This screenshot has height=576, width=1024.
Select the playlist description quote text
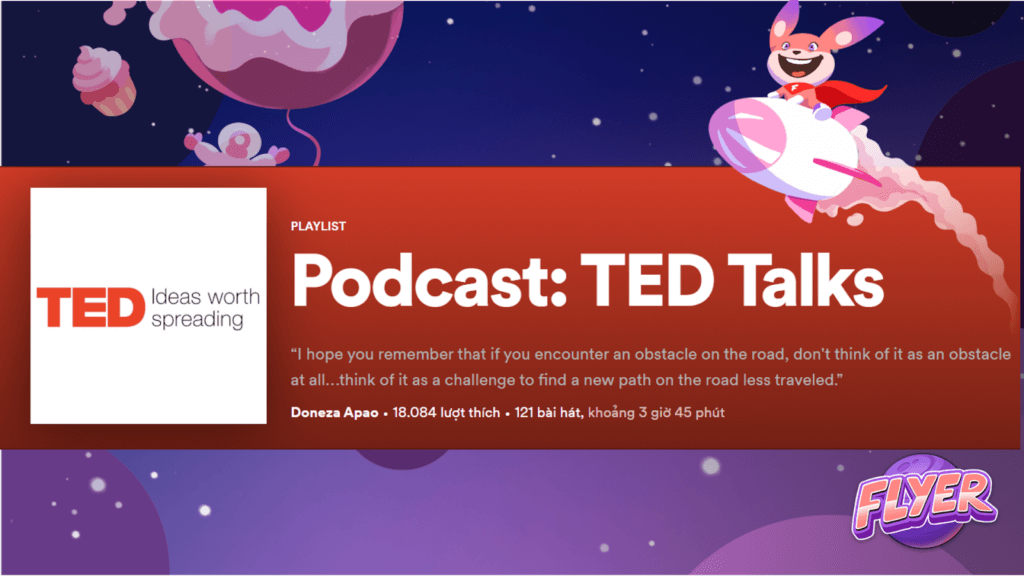pos(650,367)
